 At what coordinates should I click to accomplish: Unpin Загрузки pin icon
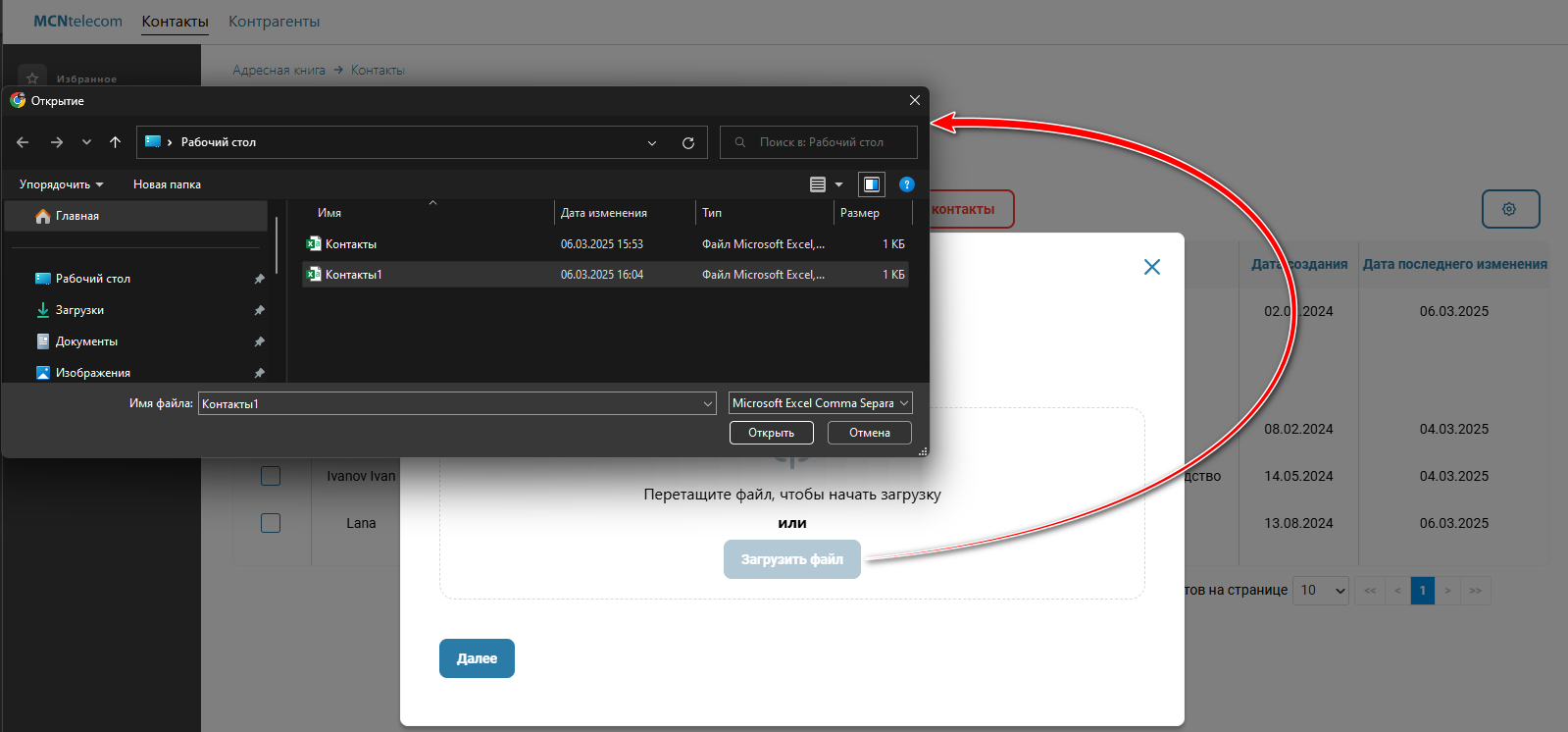pos(259,311)
